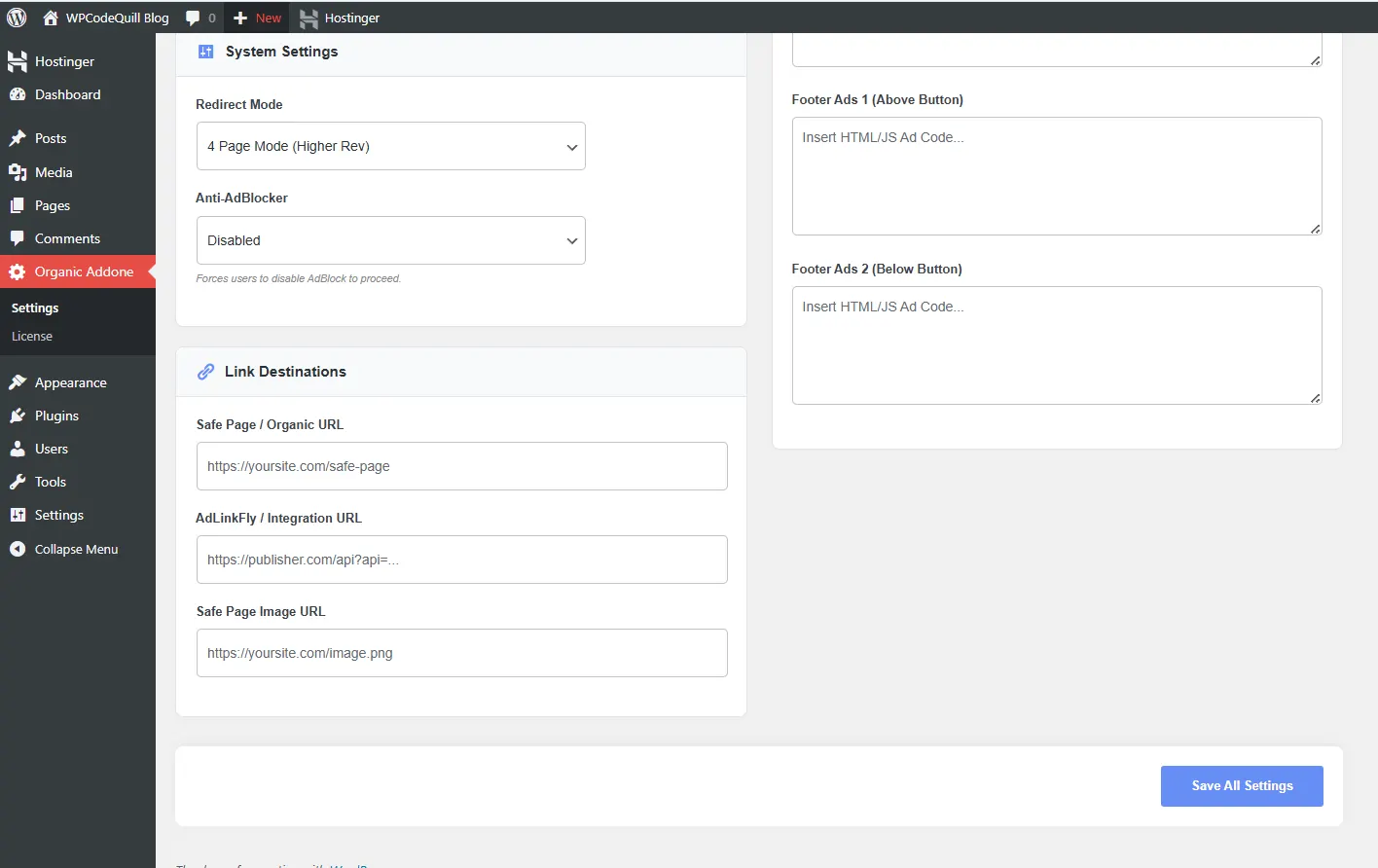Click the Tools wrench icon
The height and width of the screenshot is (868, 1378).
point(18,482)
